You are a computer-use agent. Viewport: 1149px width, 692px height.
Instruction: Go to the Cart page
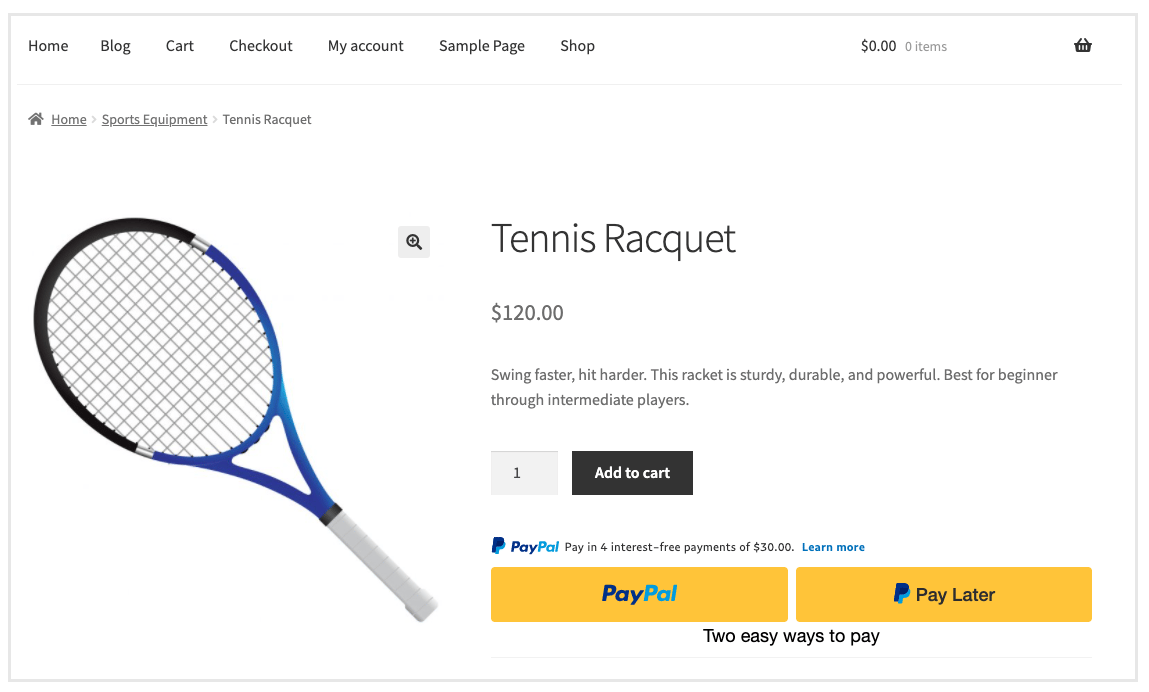(180, 46)
